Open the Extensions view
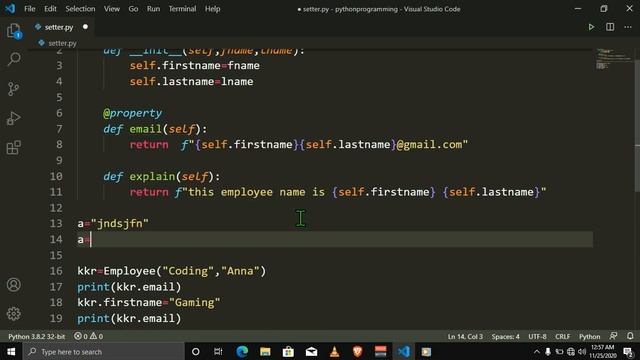The image size is (640, 360). (x=13, y=148)
